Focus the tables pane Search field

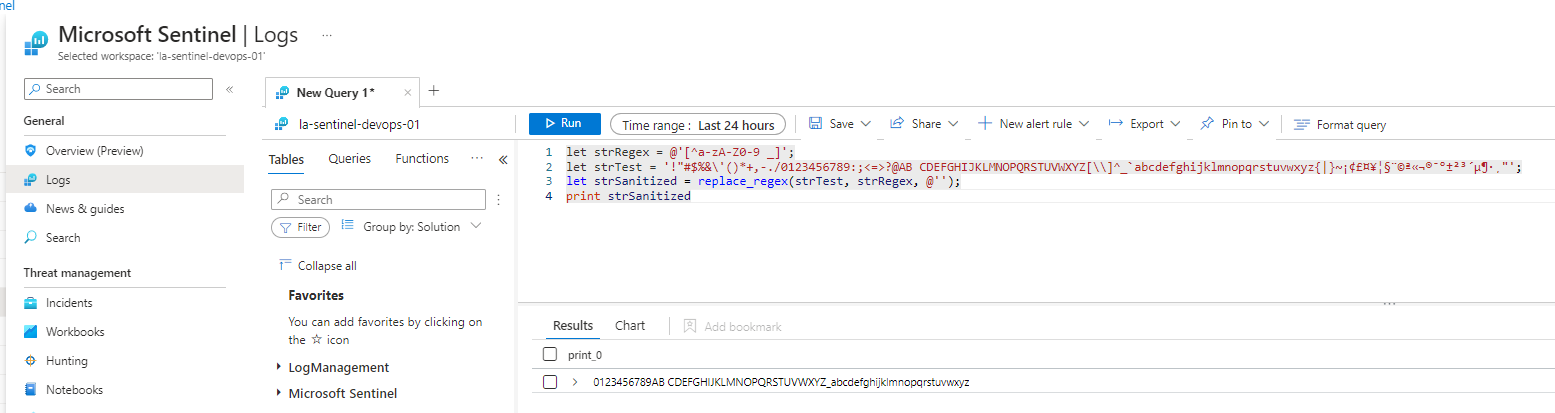tap(378, 200)
